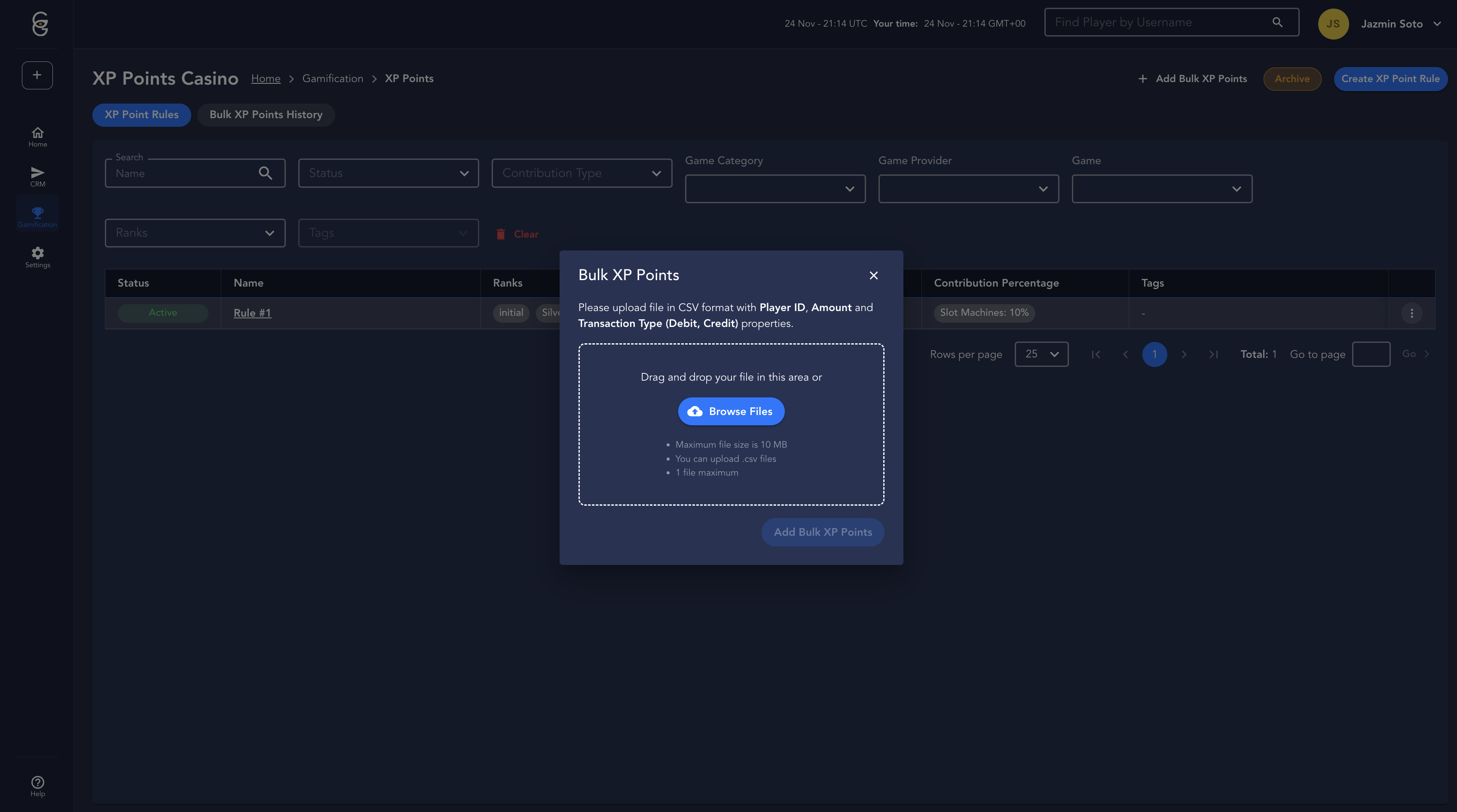This screenshot has height=812, width=1457.
Task: Open the Contribution Type dropdown
Action: [582, 173]
